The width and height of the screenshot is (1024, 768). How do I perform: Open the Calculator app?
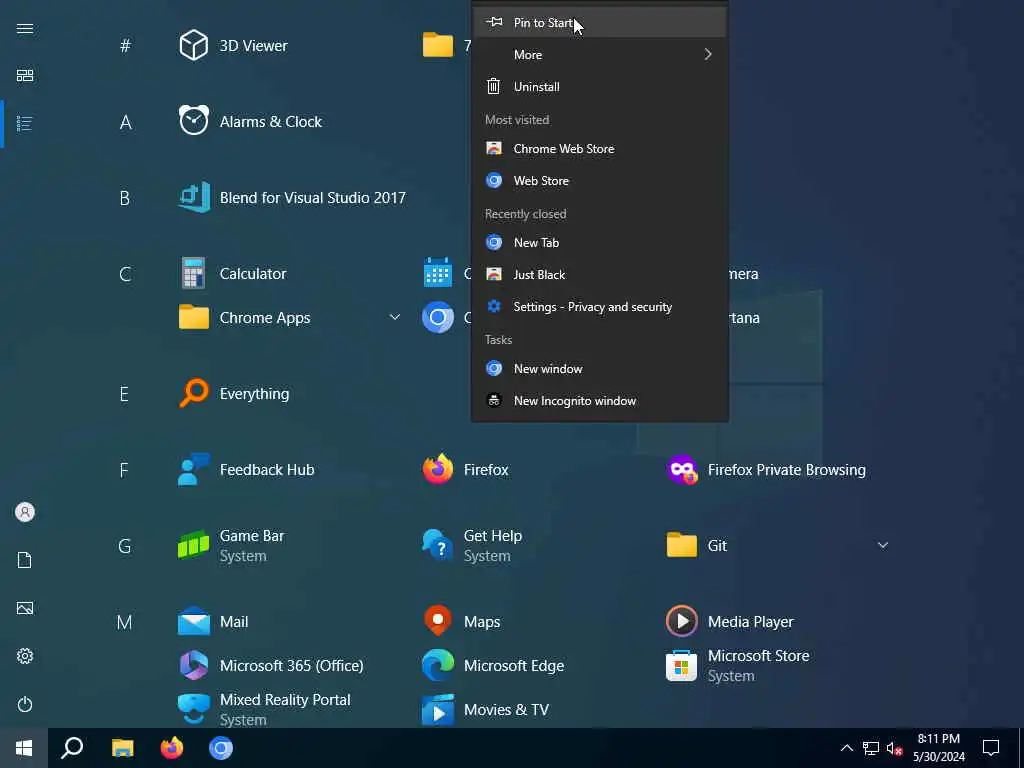click(x=232, y=274)
